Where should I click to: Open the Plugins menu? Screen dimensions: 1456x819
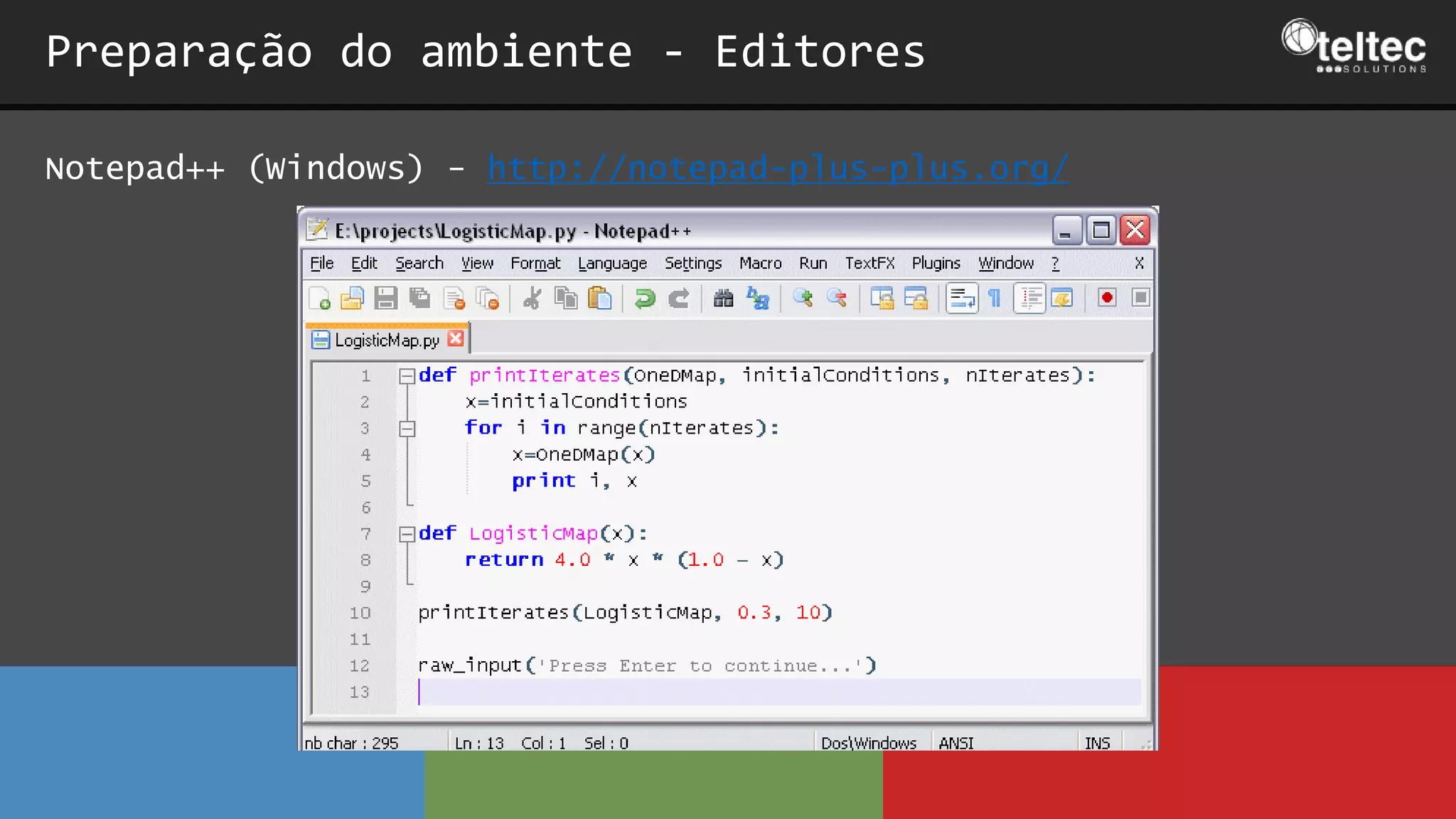tap(936, 264)
